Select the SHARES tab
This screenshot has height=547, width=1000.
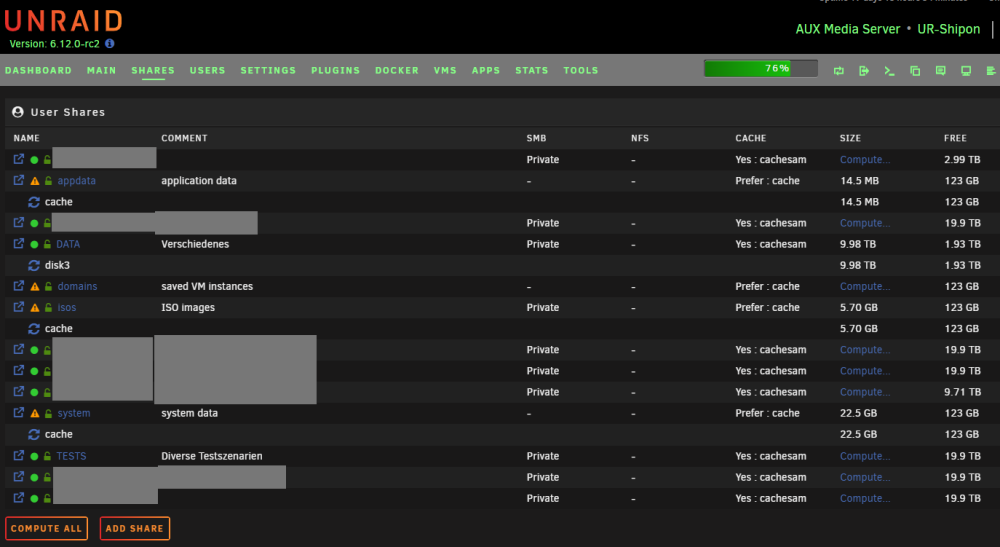coord(153,70)
